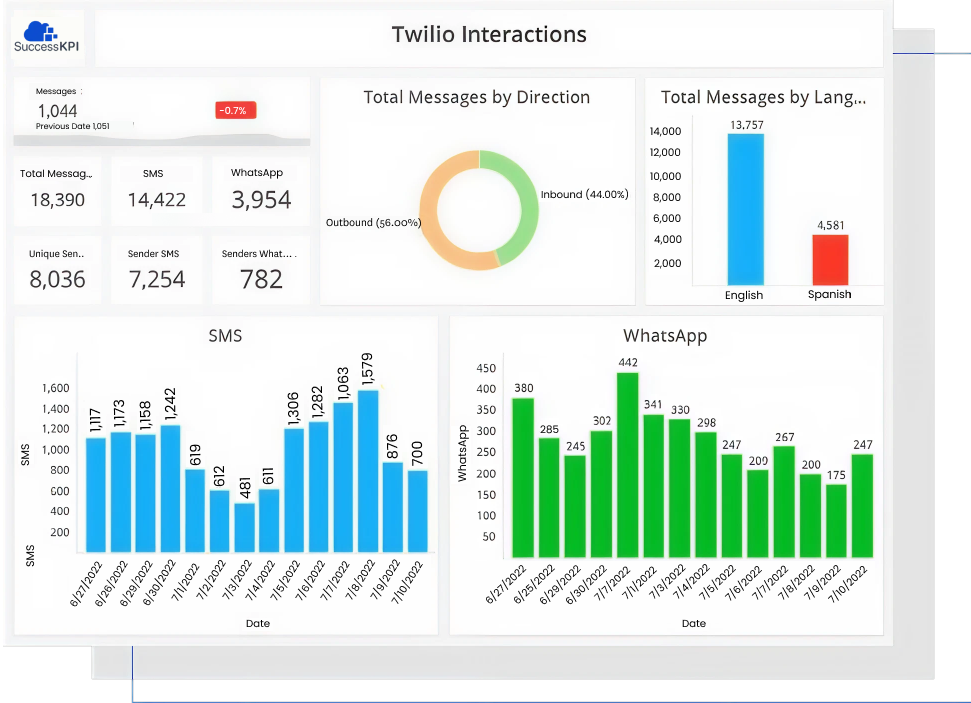The height and width of the screenshot is (703, 971).
Task: Select the SMS bar valued 1,242
Action: [x=170, y=489]
